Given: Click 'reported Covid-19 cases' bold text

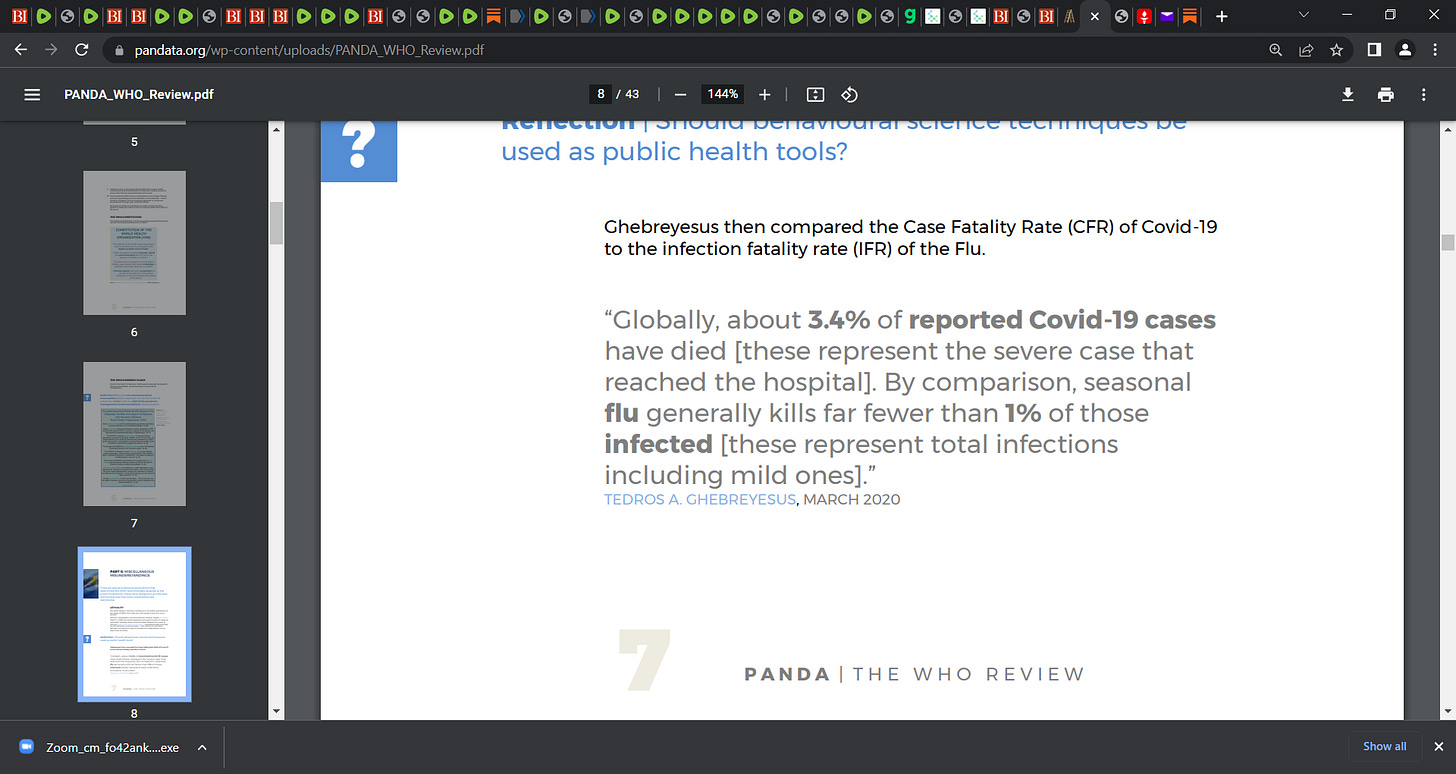Looking at the screenshot, I should tap(1062, 321).
